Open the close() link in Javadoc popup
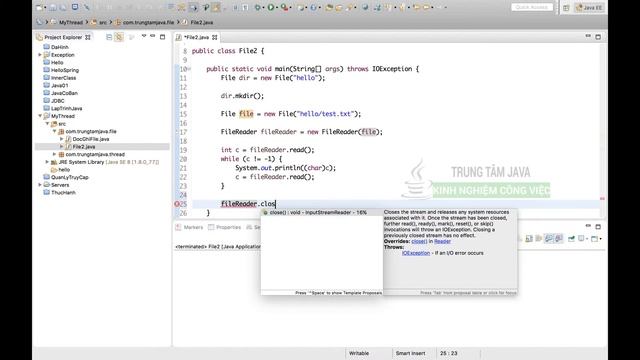Image resolution: width=640 pixels, height=360 pixels. click(x=419, y=241)
